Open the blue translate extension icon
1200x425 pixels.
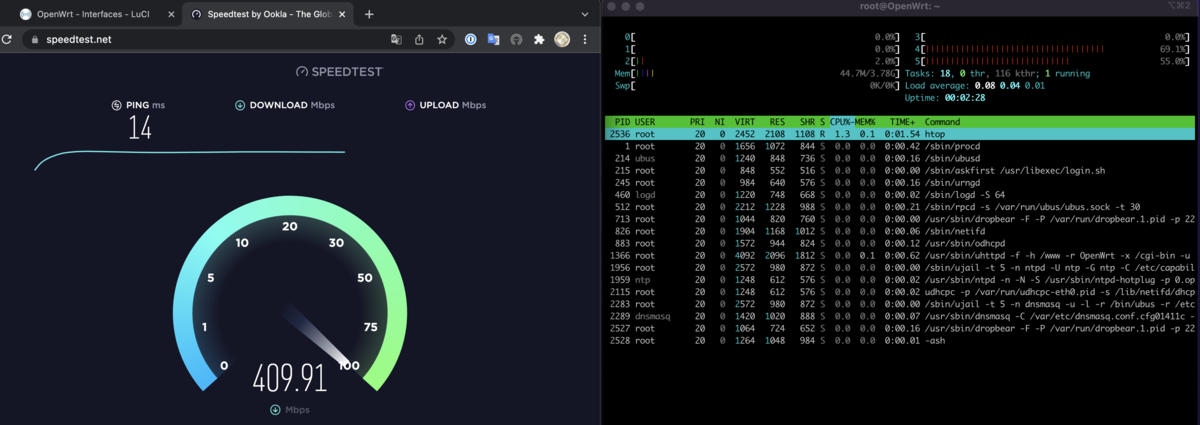pyautogui.click(x=494, y=40)
